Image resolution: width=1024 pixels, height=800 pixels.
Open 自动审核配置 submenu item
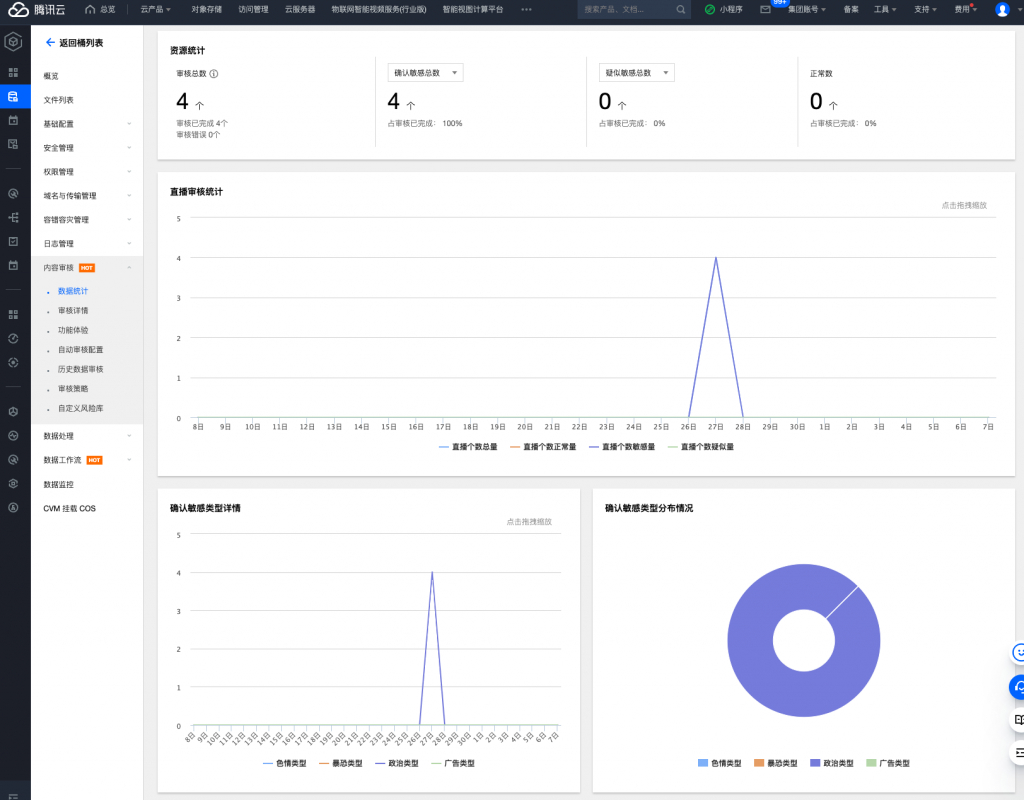(x=80, y=350)
